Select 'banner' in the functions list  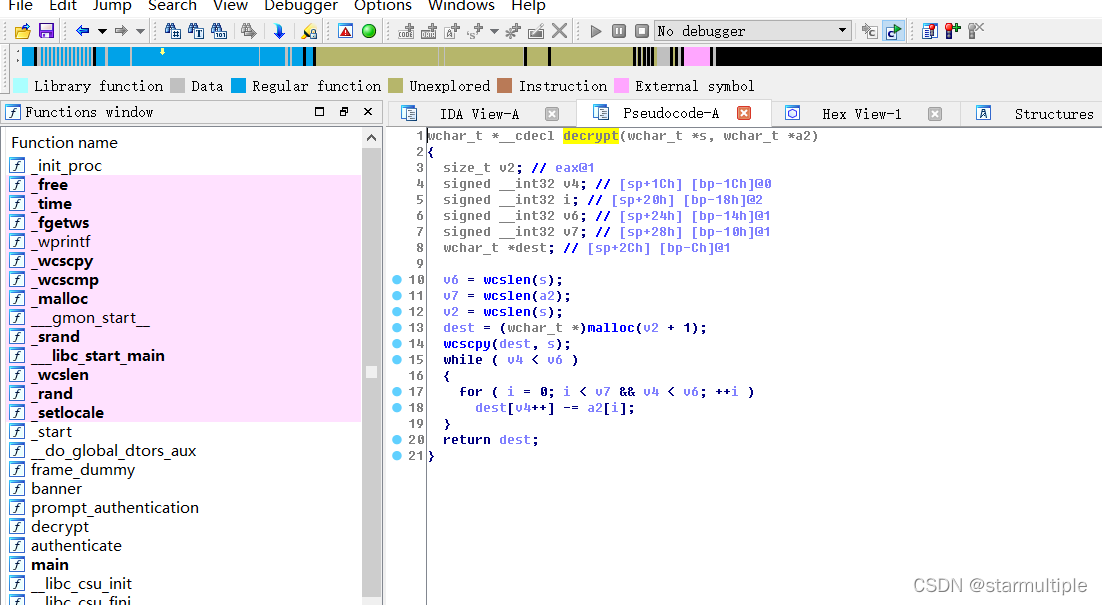56,489
